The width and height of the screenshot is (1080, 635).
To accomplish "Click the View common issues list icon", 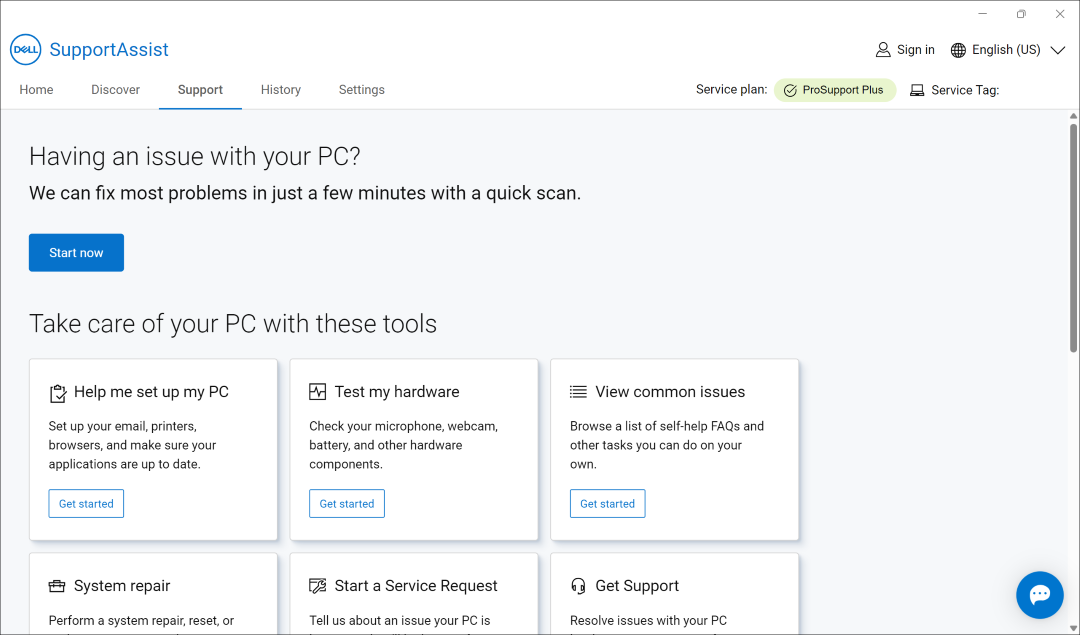I will [x=579, y=391].
